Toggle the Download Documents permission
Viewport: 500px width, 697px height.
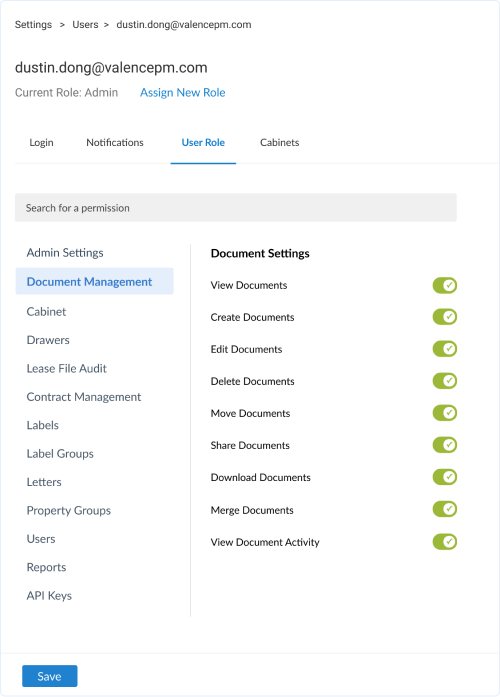coord(444,477)
